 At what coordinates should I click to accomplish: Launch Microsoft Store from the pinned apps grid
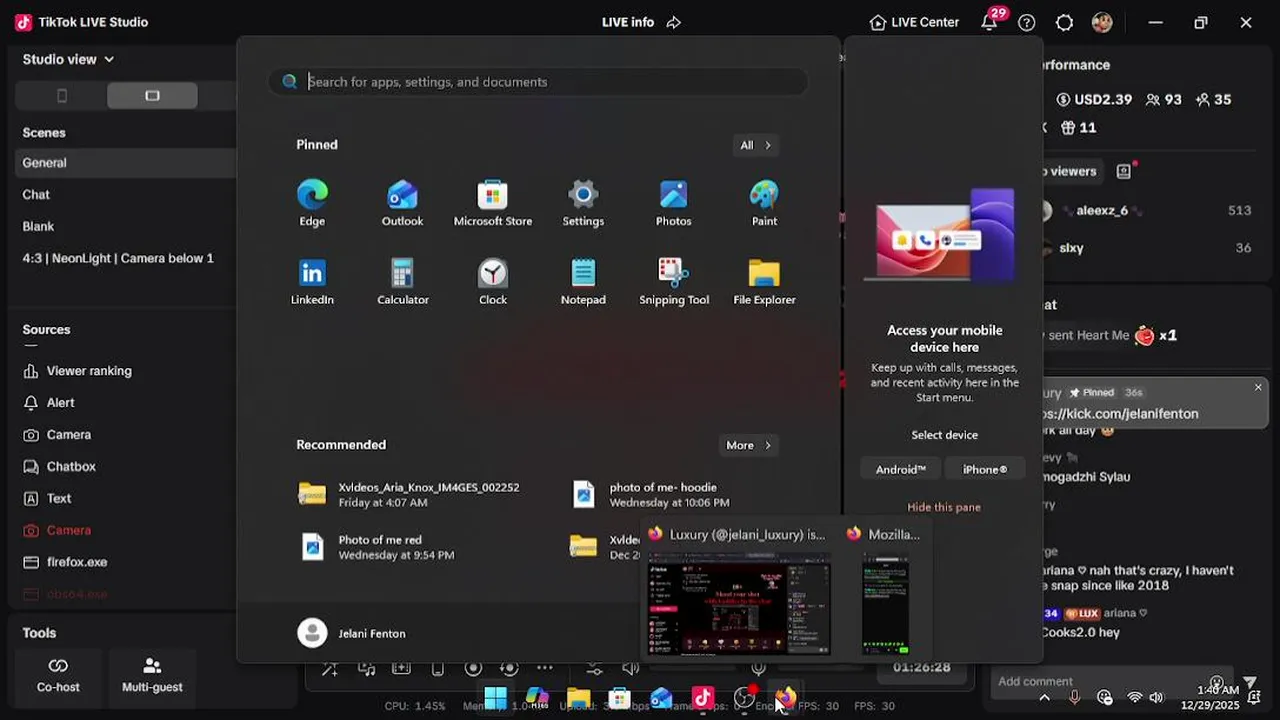(493, 203)
